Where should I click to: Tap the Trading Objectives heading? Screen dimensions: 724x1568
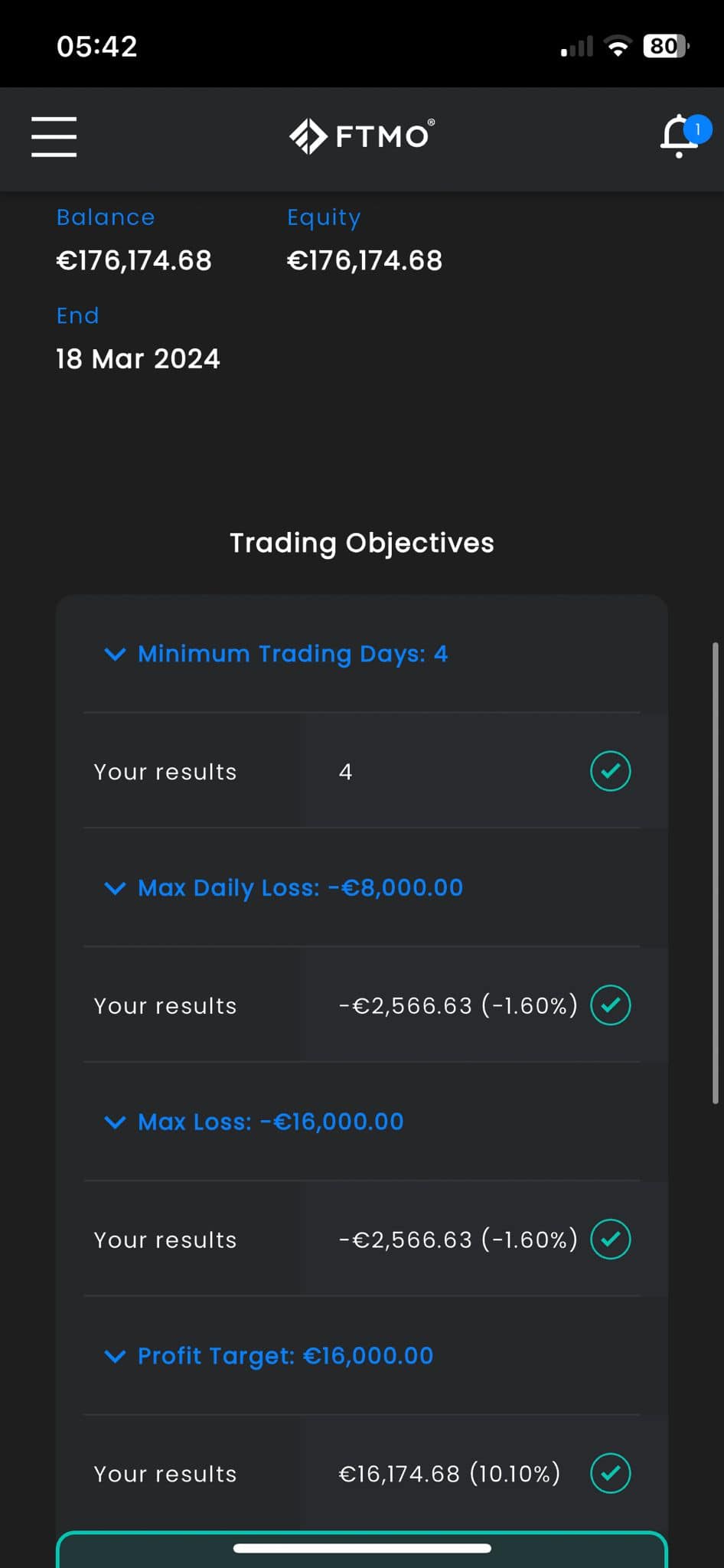[x=362, y=543]
